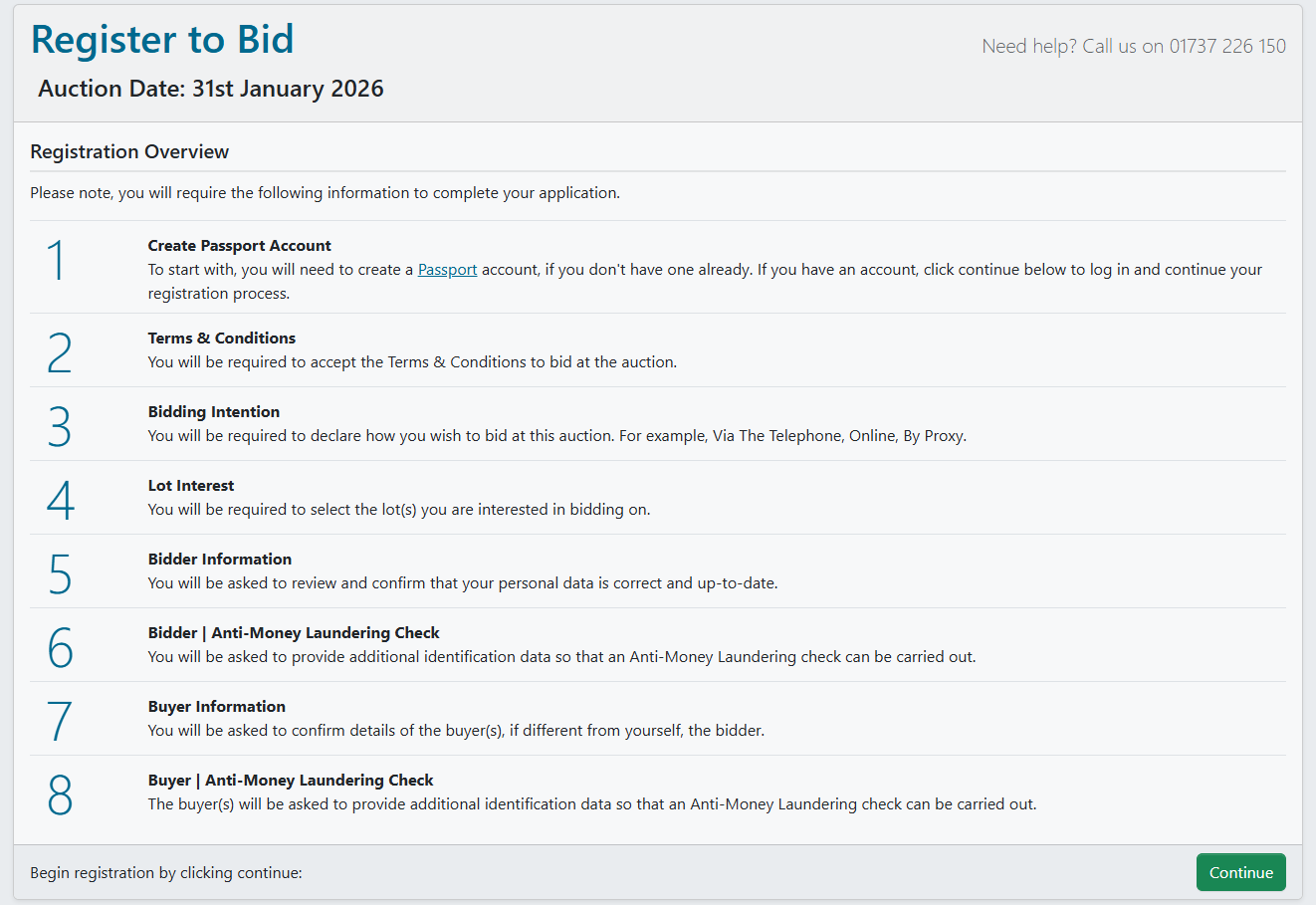This screenshot has height=905, width=1316.
Task: Select step 2 Terms & Conditions
Action: pos(221,338)
